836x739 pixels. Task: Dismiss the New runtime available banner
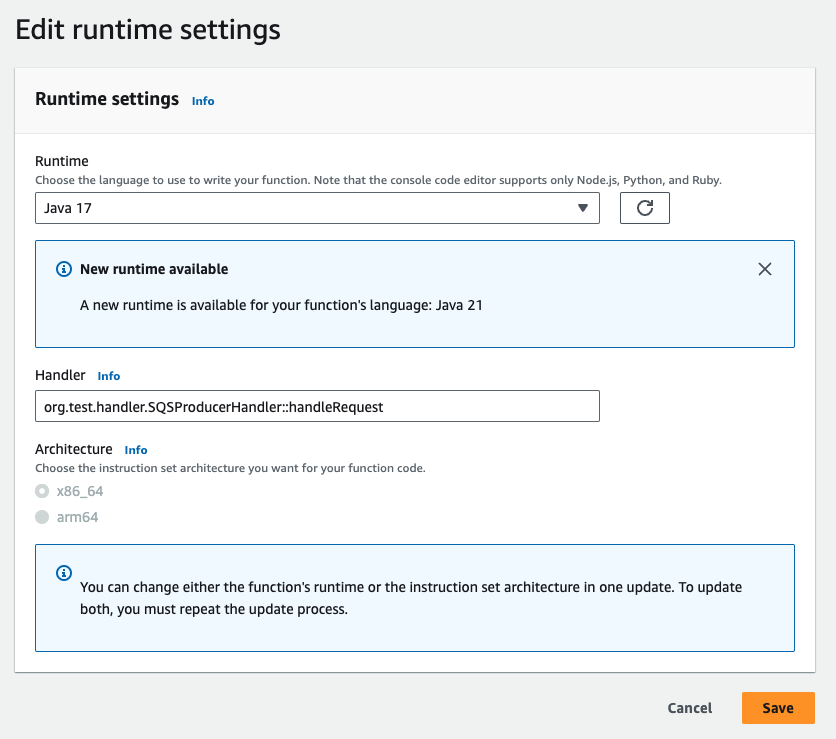(765, 269)
